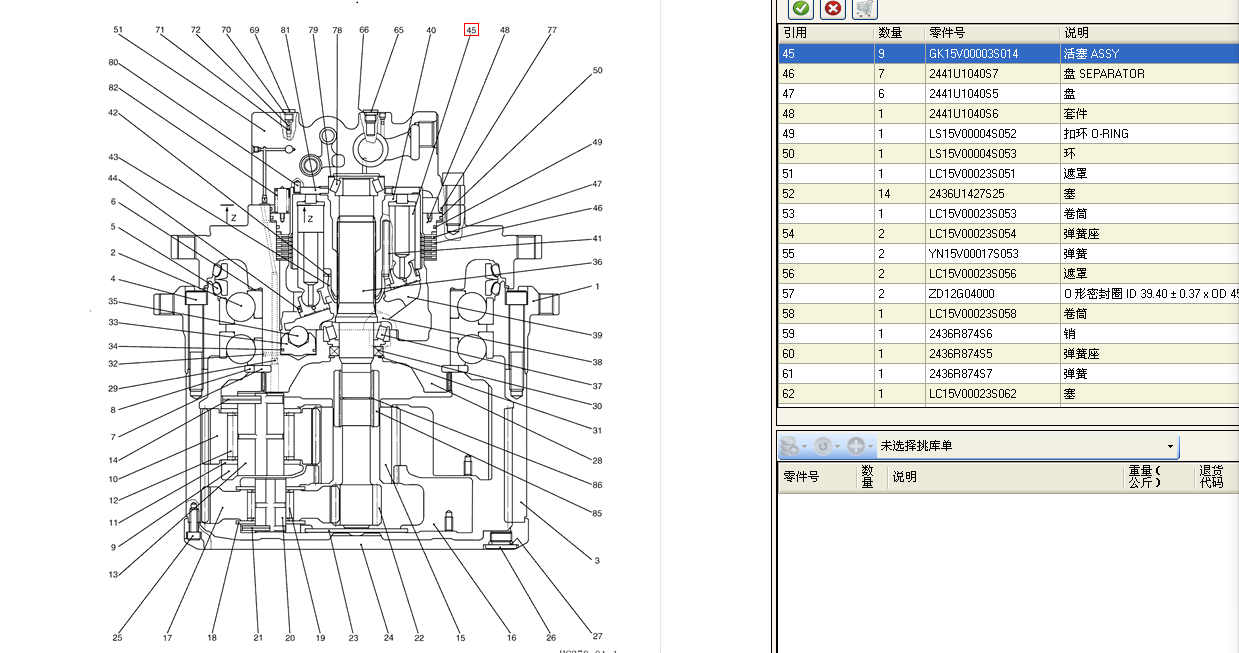Screen dimensions: 1239x653
Task: Select part number LC15V00023S051
Action: pyautogui.click(x=972, y=174)
